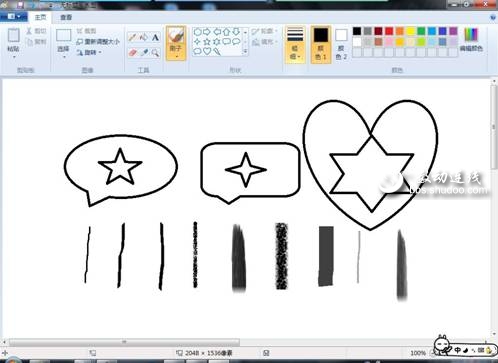498x363 pixels.
Task: Select the Color picker eyedropper tool
Action: 144,53
